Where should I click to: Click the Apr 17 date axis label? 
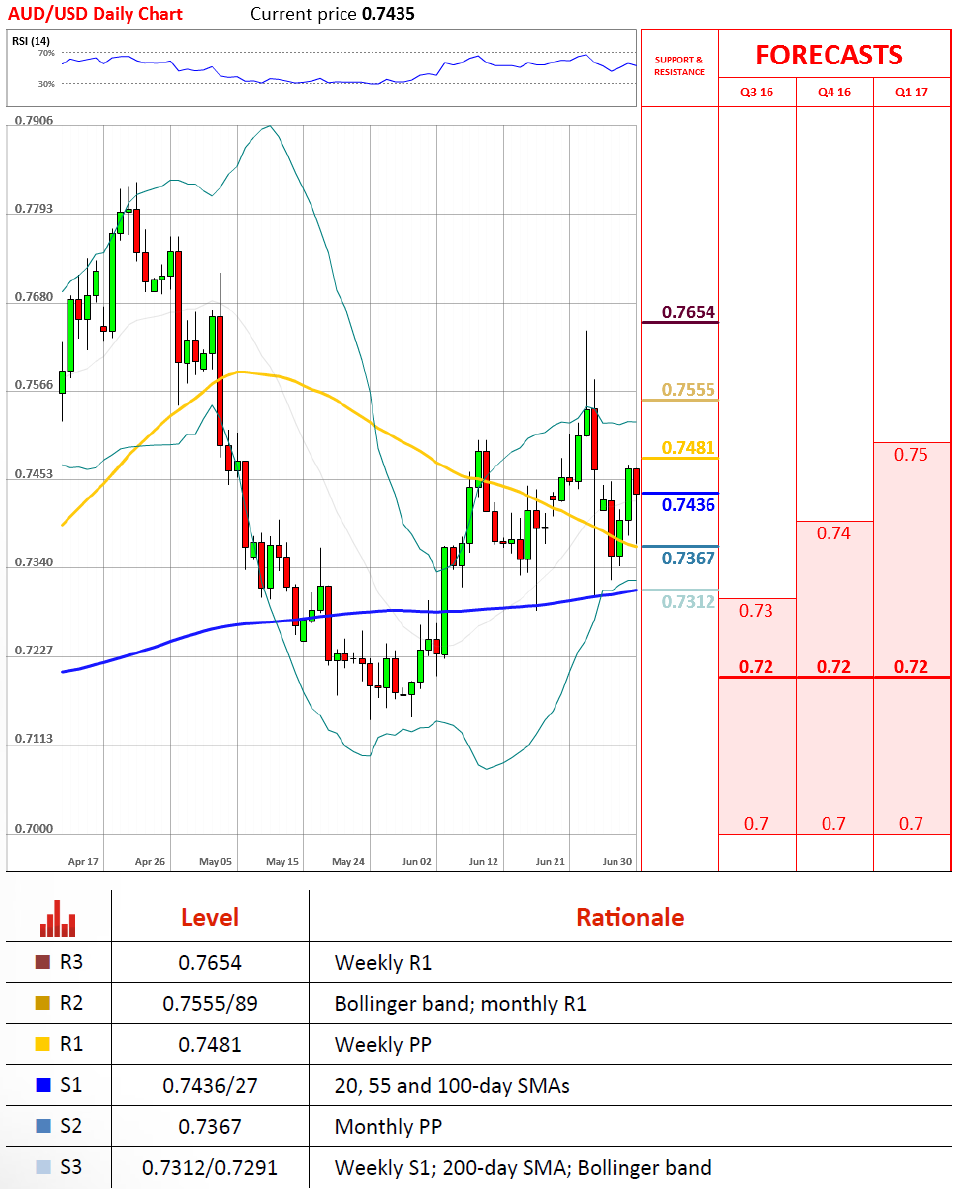pyautogui.click(x=83, y=861)
